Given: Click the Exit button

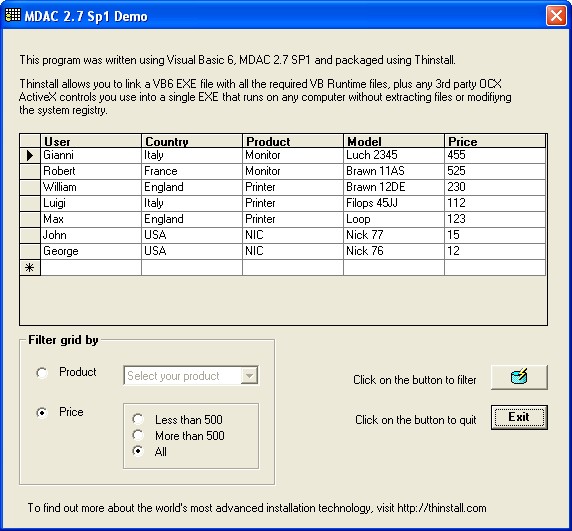Looking at the screenshot, I should pos(519,417).
